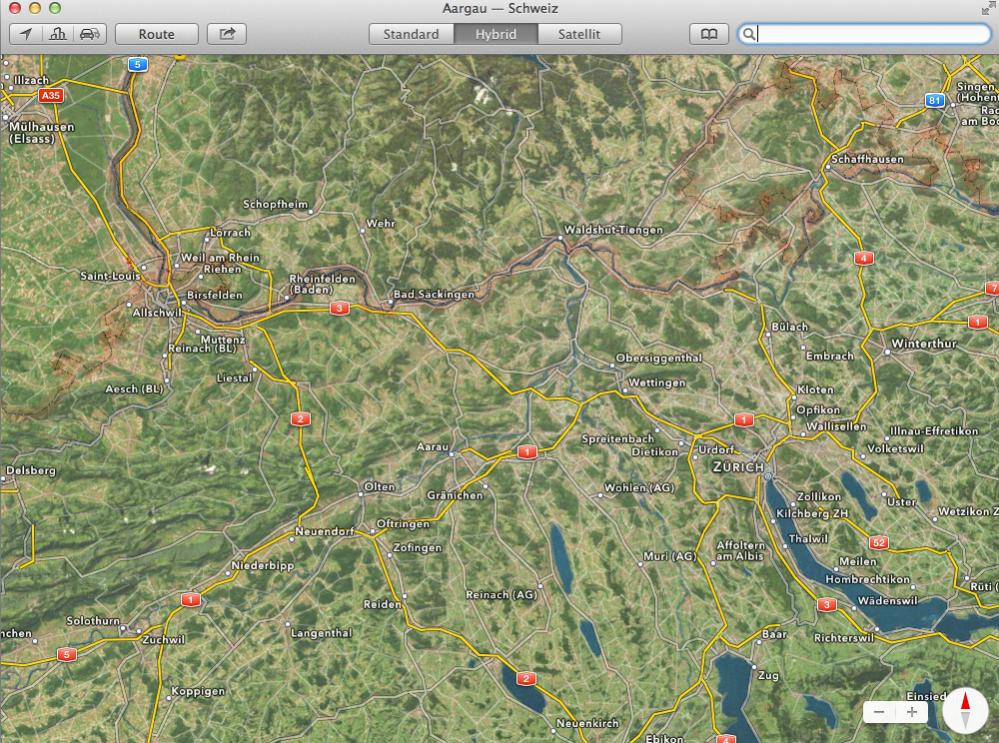
Task: Show traffic with the car icon
Action: (90, 34)
